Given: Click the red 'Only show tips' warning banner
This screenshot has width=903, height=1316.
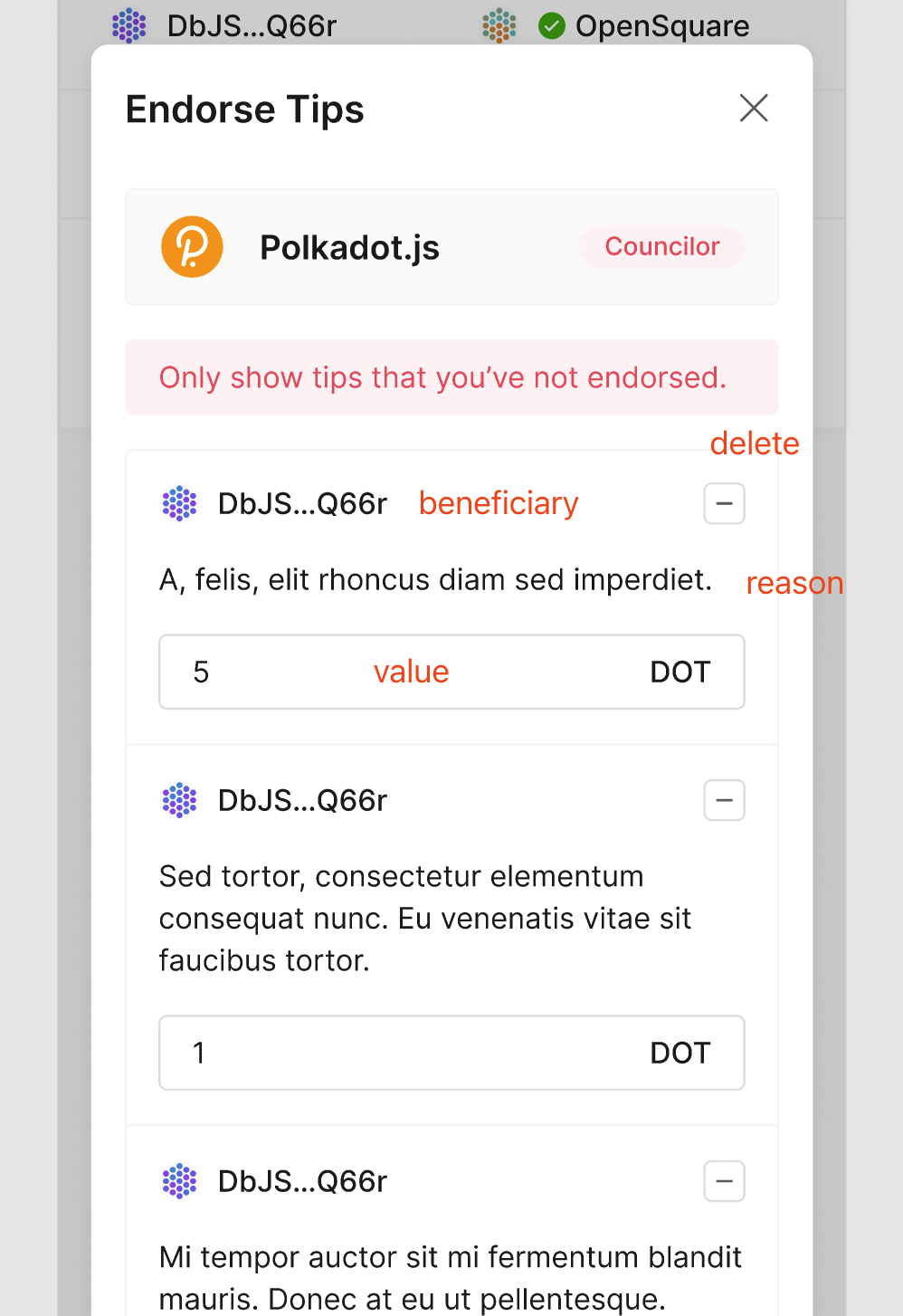Looking at the screenshot, I should coord(451,377).
